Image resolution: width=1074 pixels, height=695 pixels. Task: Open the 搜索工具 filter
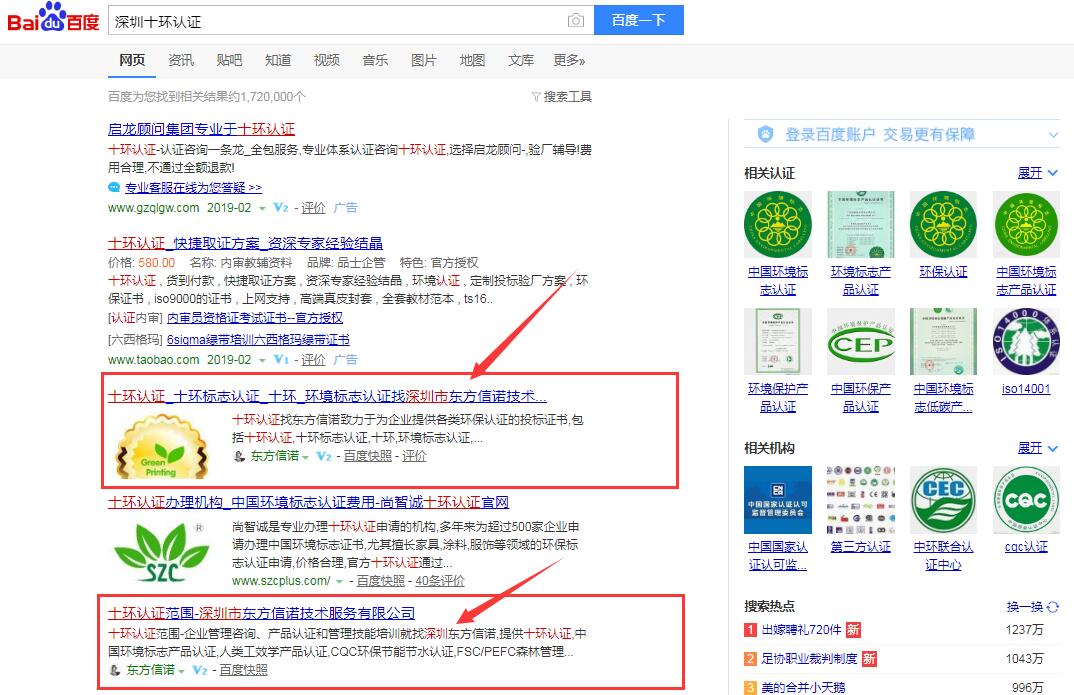coord(561,97)
